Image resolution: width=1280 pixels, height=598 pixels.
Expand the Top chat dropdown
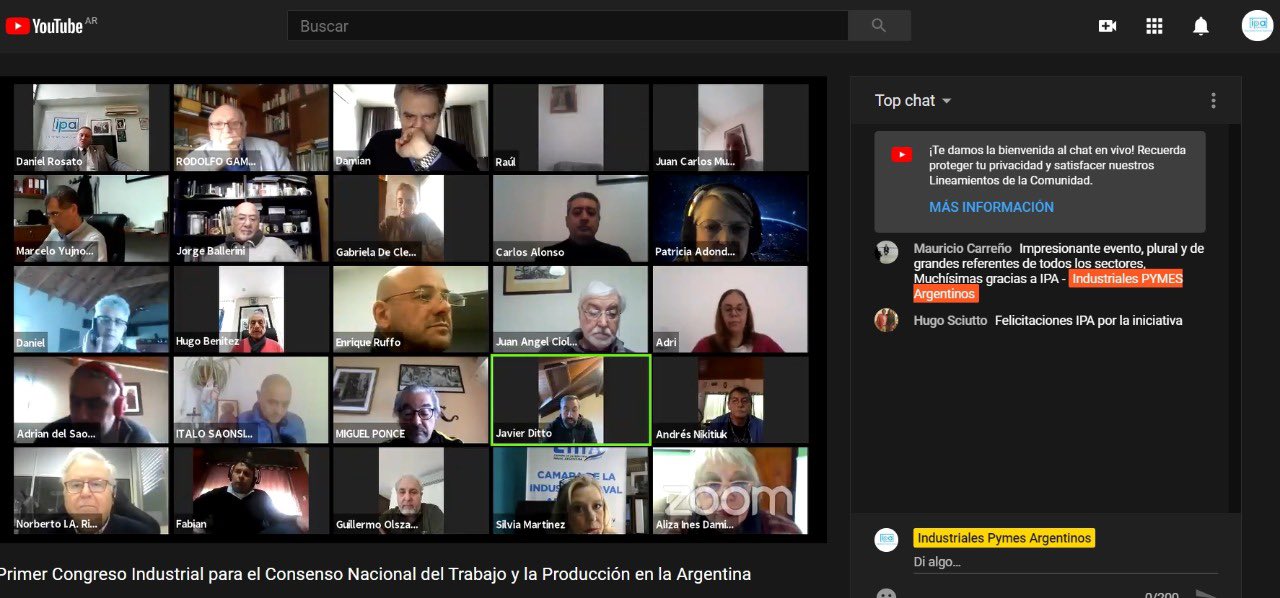click(912, 100)
